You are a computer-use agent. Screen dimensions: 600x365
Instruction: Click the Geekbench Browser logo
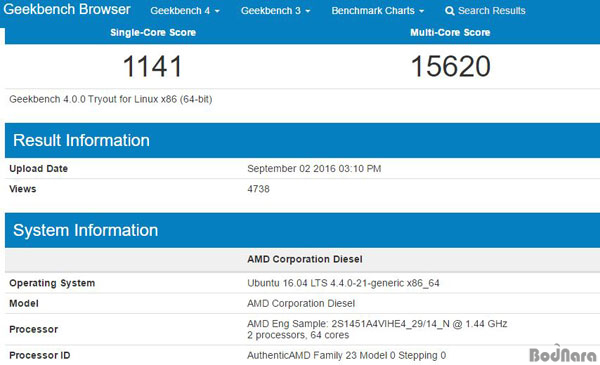[x=67, y=9]
